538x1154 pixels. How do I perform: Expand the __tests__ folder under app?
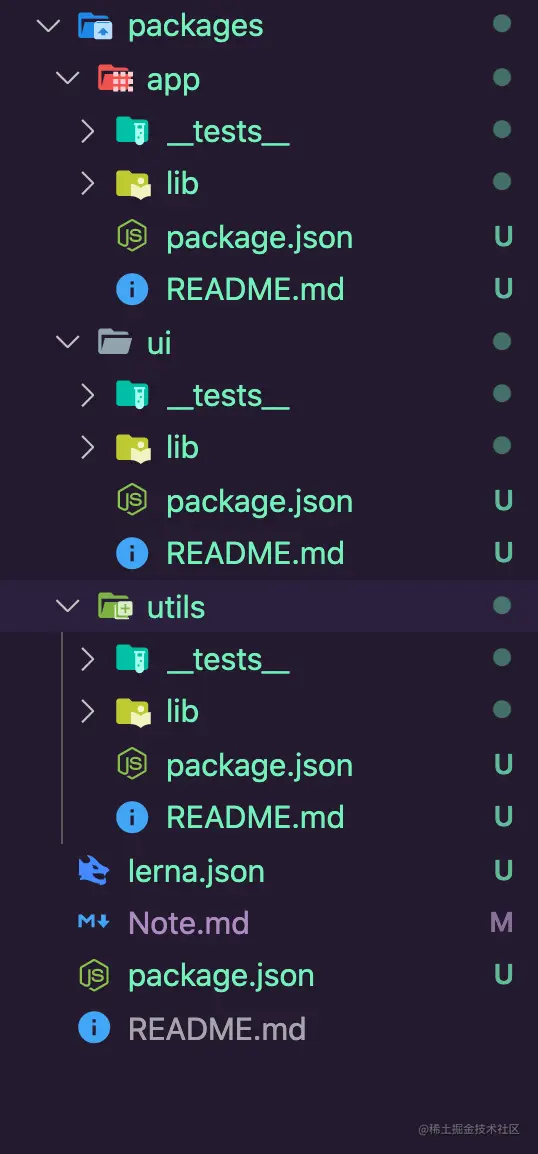pyautogui.click(x=88, y=131)
